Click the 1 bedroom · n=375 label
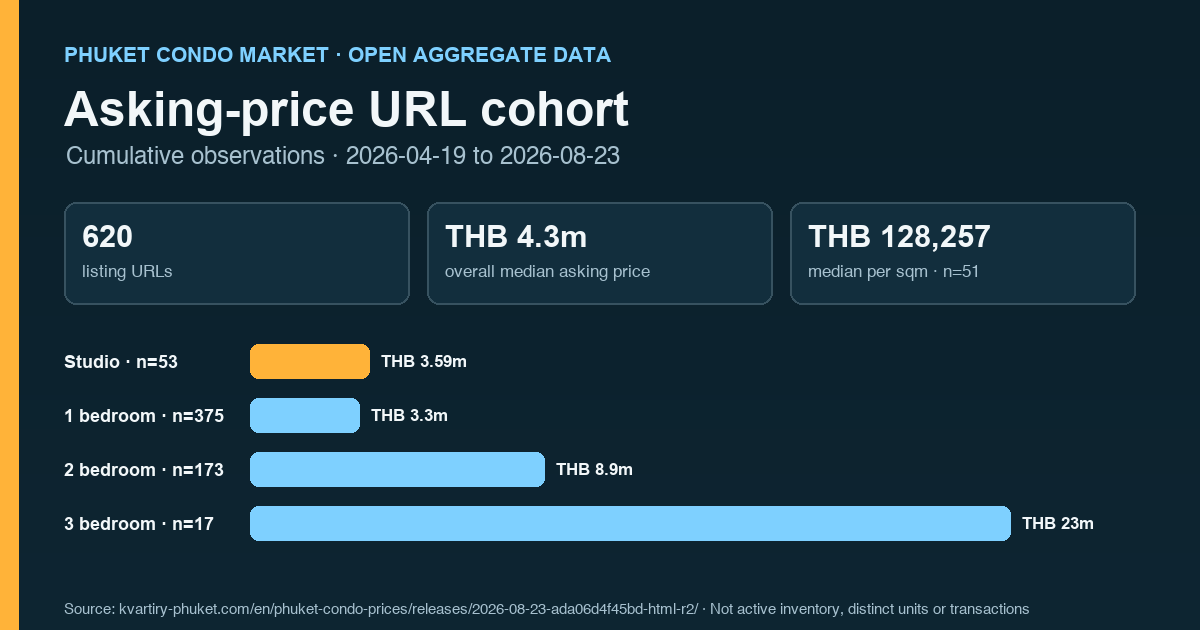The image size is (1200, 630). point(144,416)
